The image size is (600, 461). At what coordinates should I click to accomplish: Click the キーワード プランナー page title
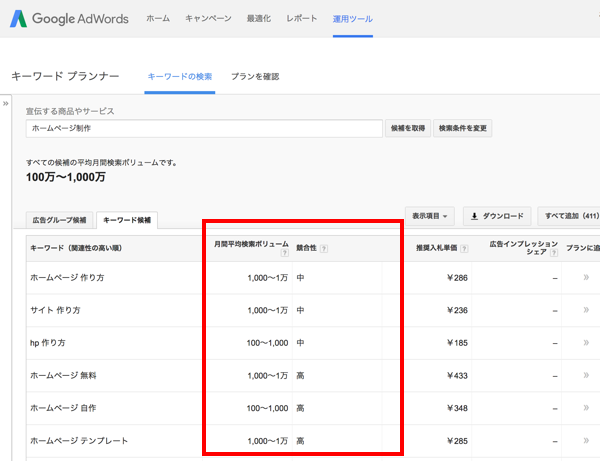tap(65, 76)
